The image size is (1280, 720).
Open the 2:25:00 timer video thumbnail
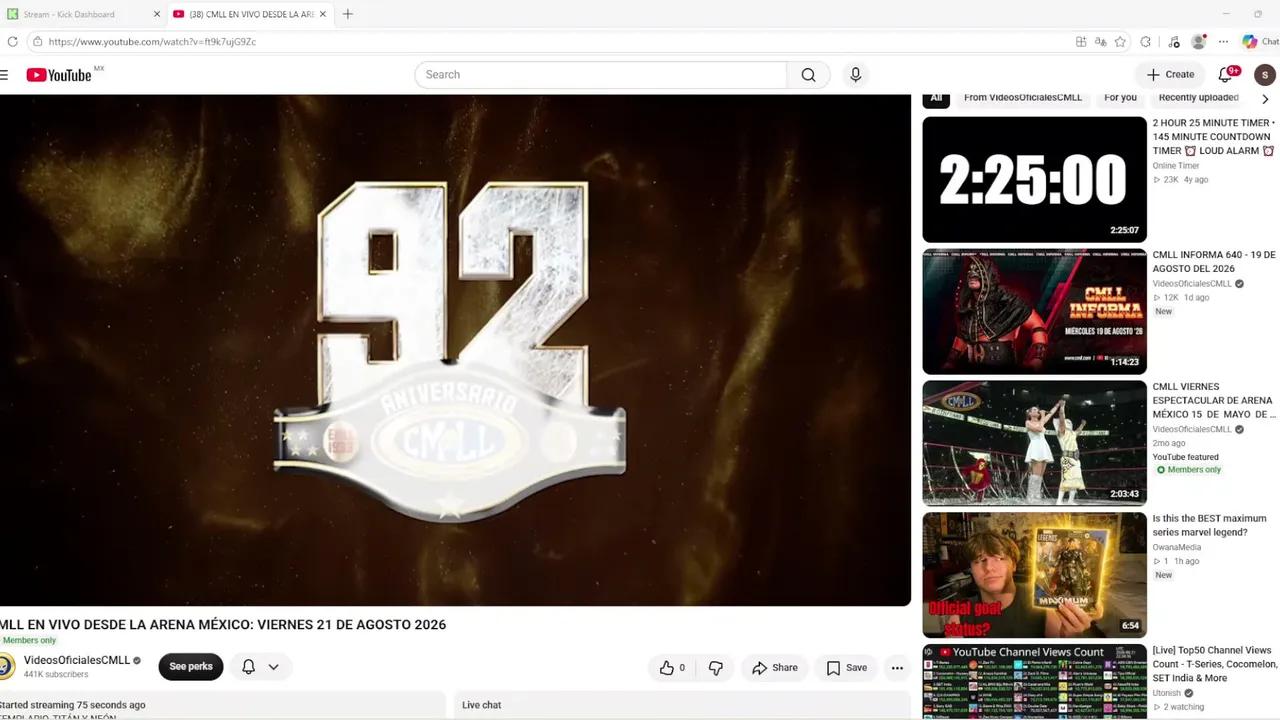coord(1034,180)
